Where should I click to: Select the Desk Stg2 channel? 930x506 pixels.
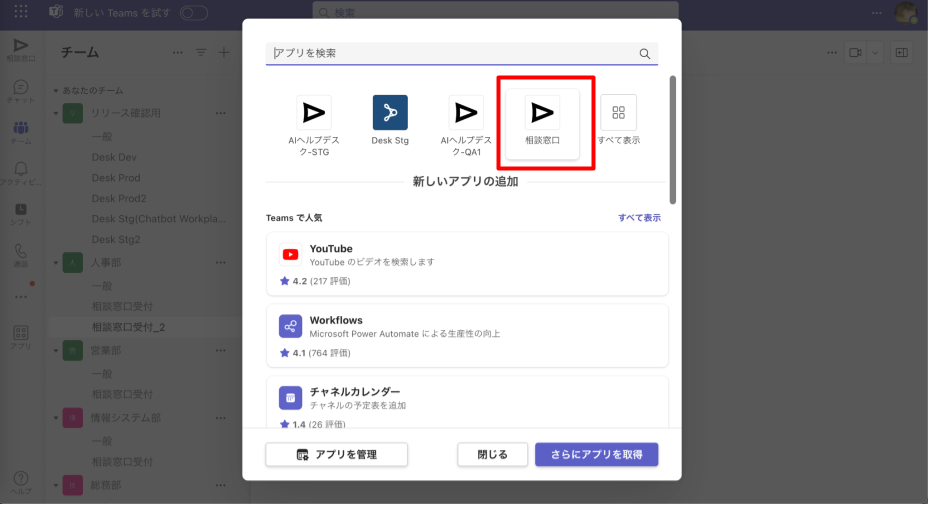point(116,240)
